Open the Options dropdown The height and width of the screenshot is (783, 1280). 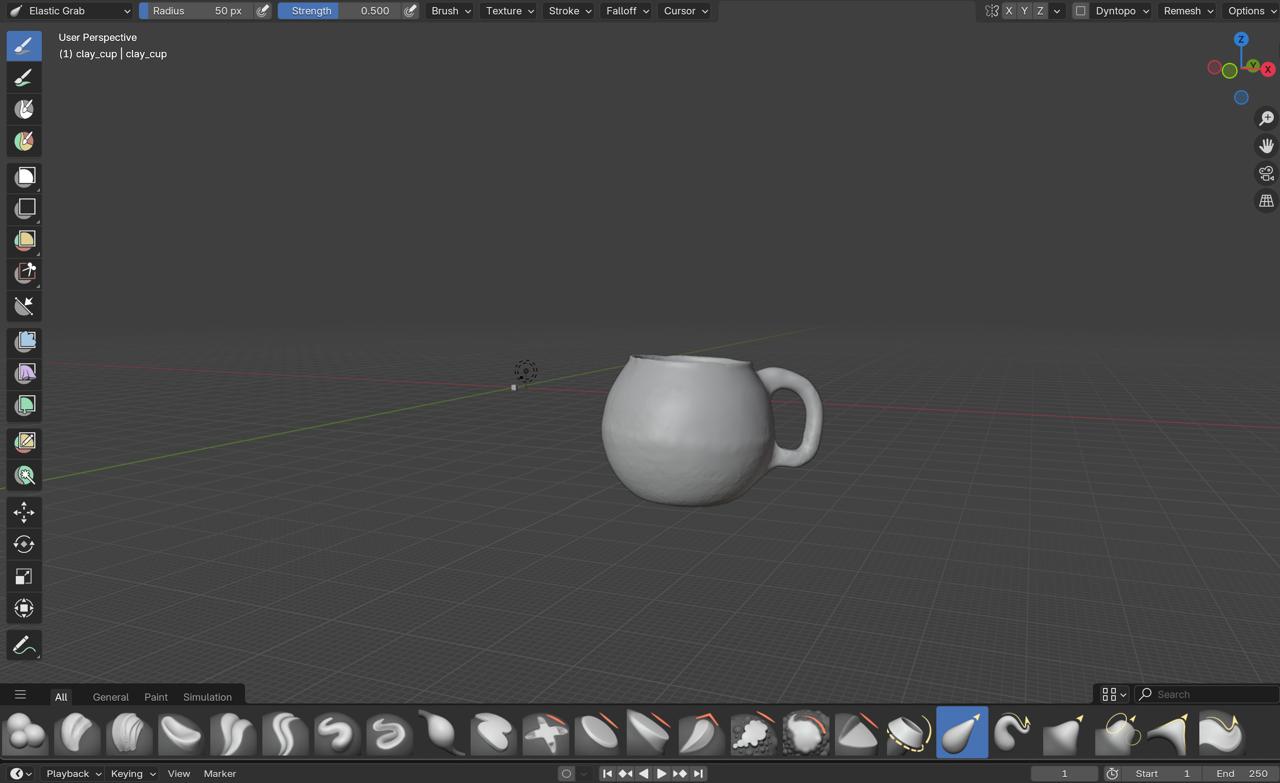[x=1251, y=11]
